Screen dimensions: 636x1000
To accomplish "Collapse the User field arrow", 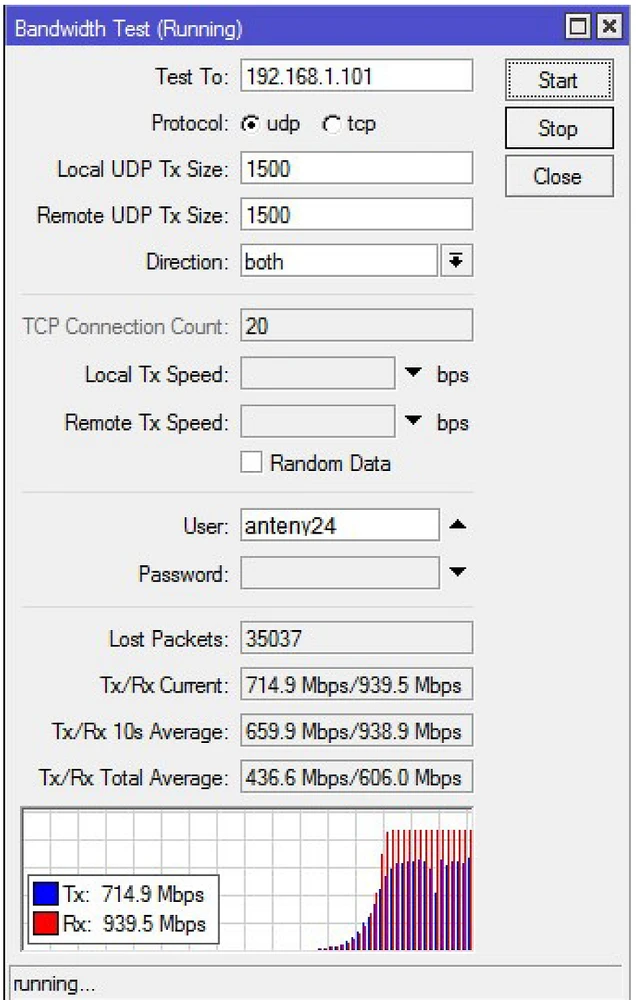I will click(457, 524).
